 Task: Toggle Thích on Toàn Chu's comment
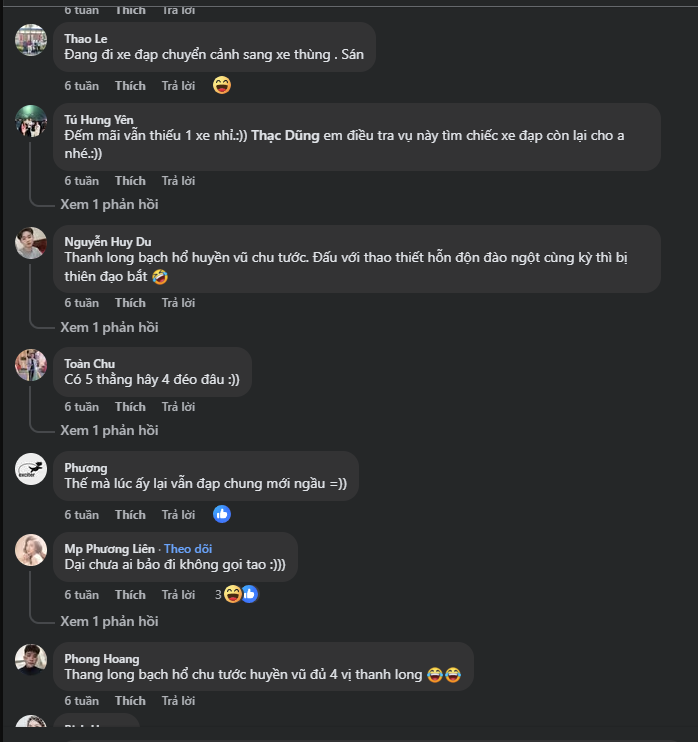coord(130,407)
